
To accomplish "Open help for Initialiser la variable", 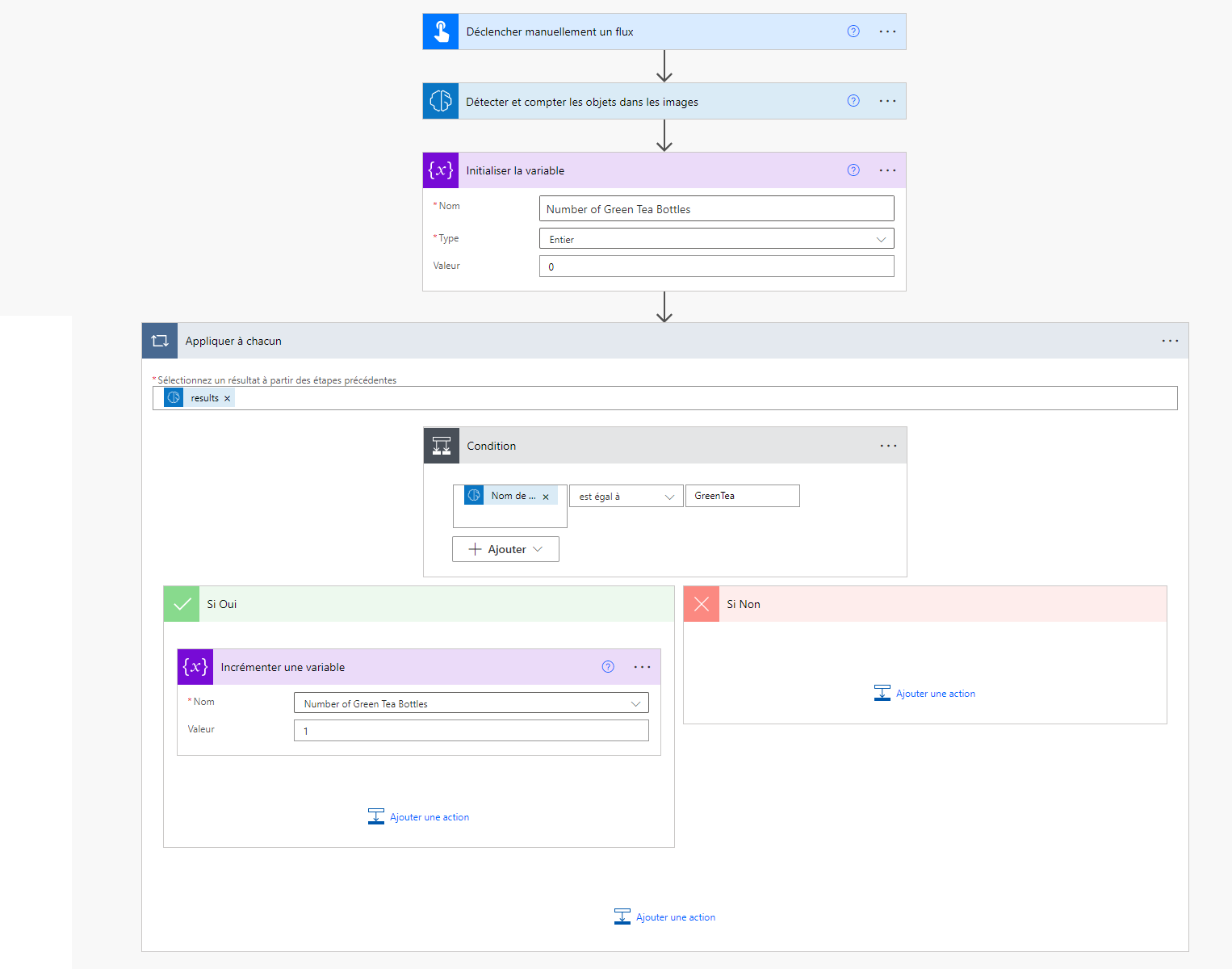I will 853,170.
